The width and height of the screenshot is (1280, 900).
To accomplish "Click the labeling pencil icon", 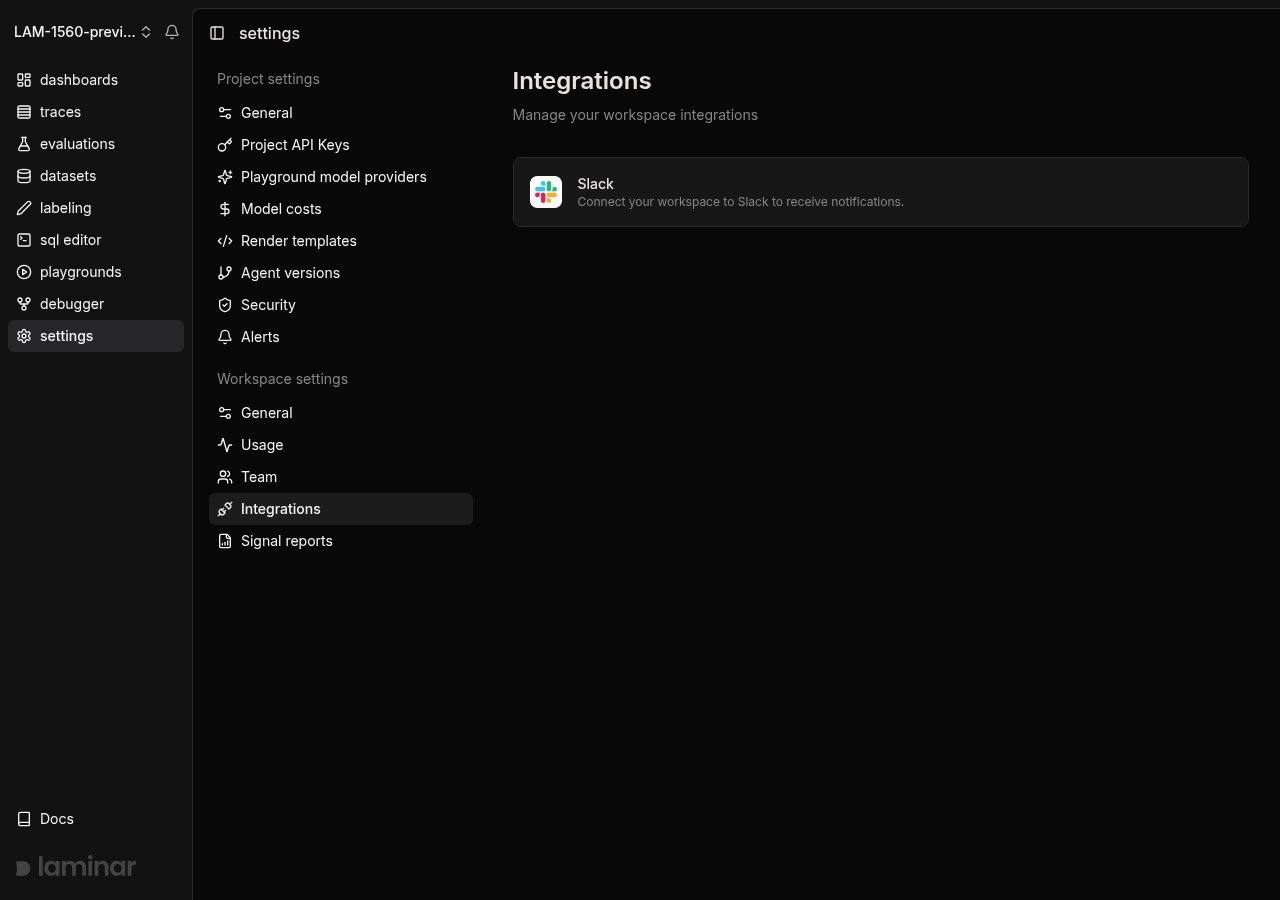I will click(24, 208).
